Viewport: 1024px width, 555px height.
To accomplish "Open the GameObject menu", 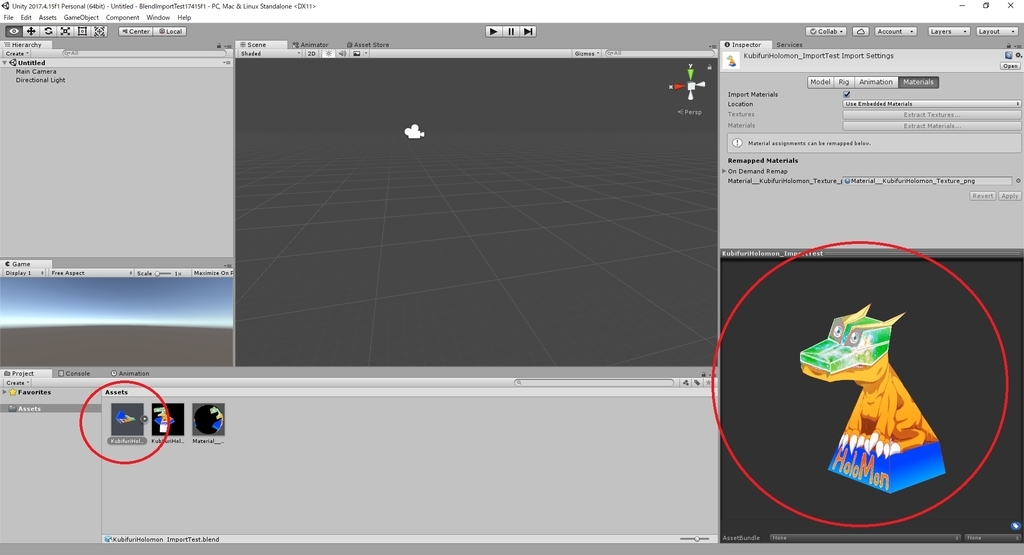I will coord(81,18).
